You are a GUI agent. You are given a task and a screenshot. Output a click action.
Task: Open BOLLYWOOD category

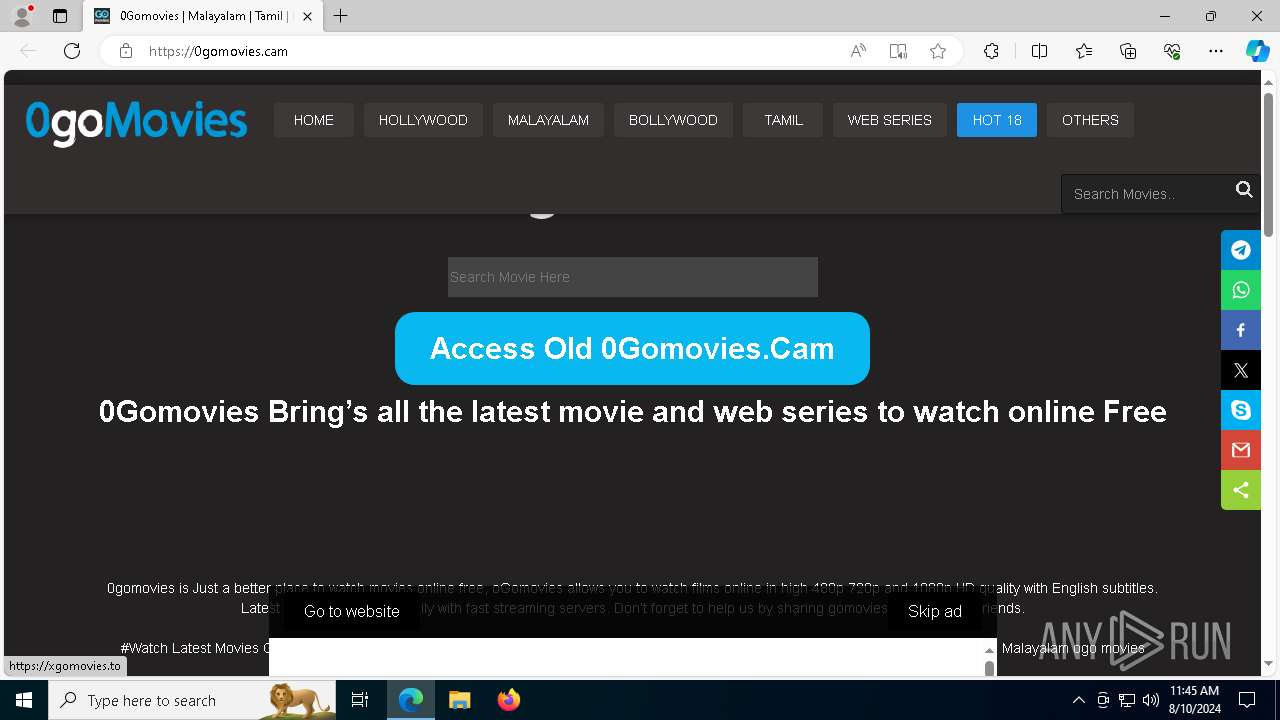pos(673,120)
